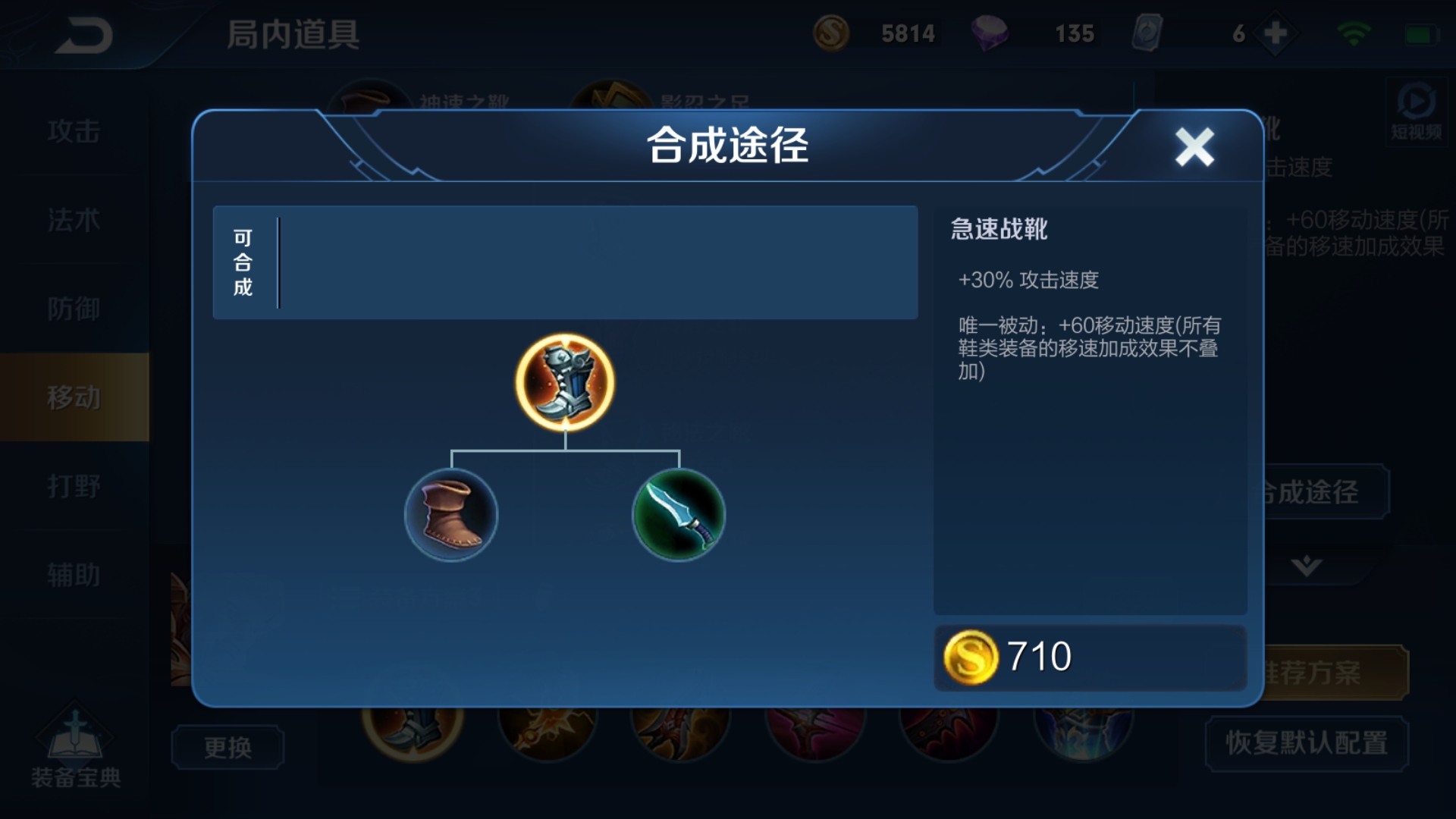This screenshot has width=1456, height=819.
Task: Select the 辅助 category tab
Action: tap(74, 575)
